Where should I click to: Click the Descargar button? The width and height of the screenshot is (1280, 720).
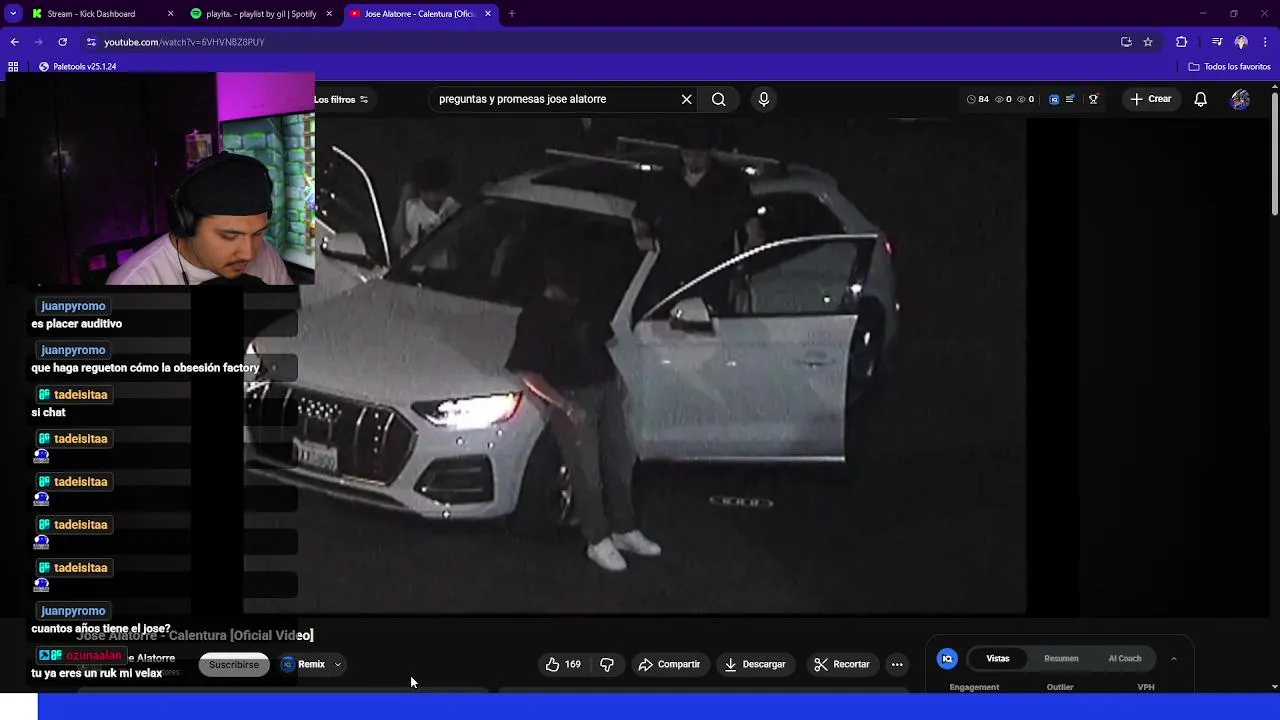tap(755, 664)
